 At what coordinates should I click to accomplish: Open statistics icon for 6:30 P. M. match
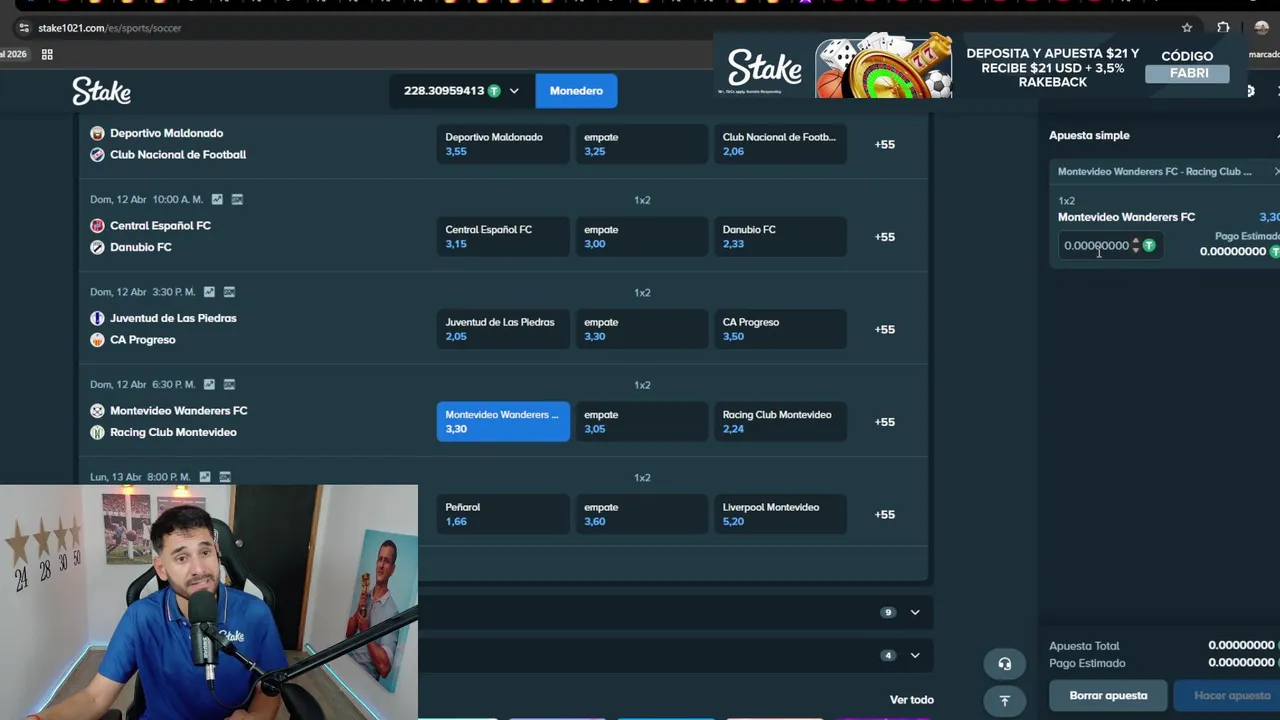click(209, 384)
